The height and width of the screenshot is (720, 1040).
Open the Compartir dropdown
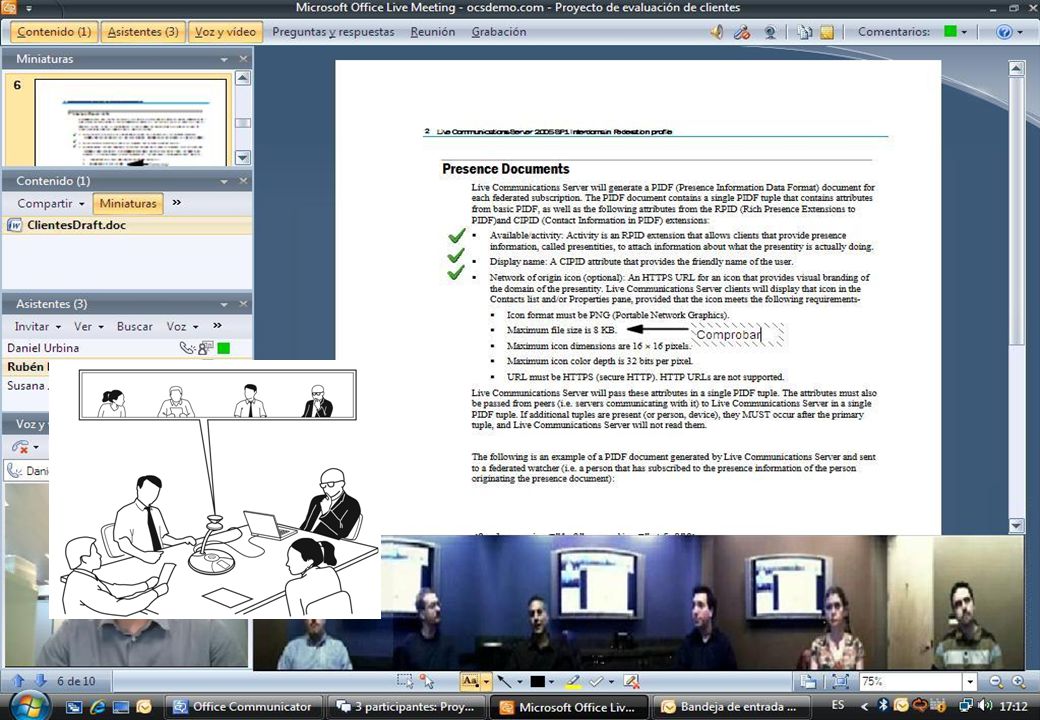point(50,204)
